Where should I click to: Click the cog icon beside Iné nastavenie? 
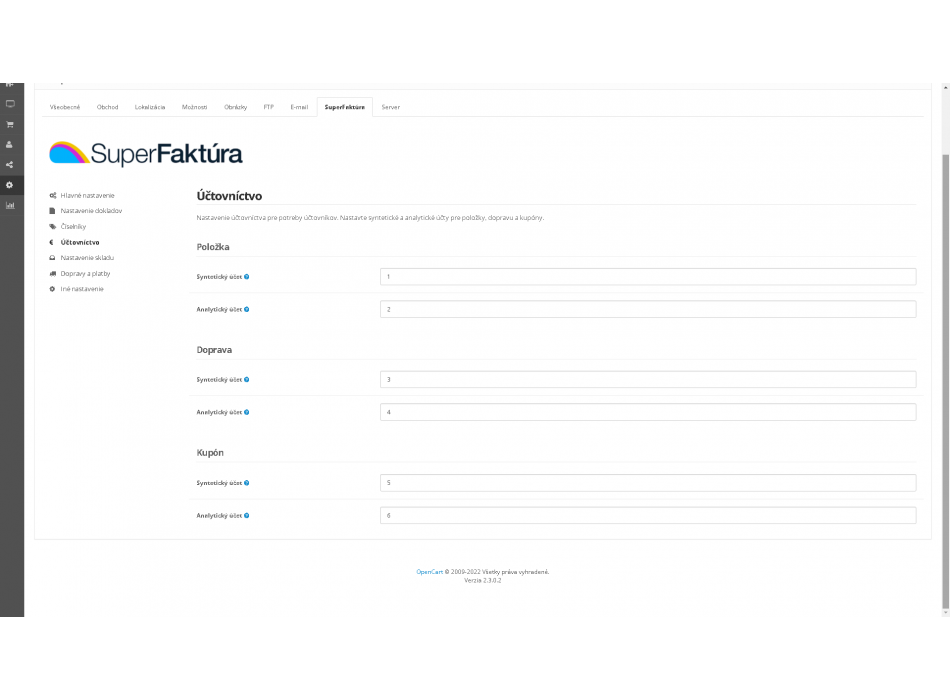tap(52, 289)
